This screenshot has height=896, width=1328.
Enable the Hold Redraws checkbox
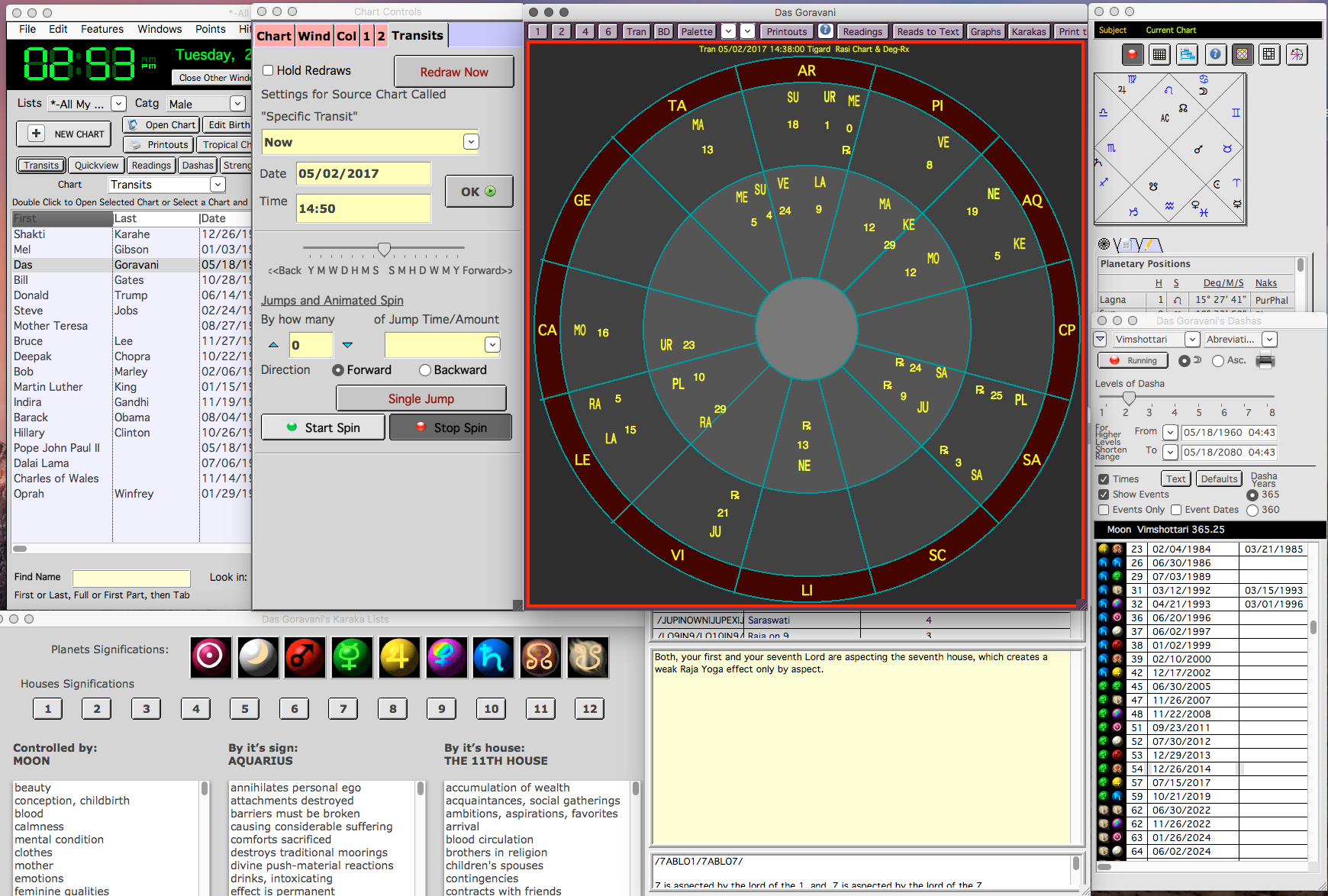[268, 70]
